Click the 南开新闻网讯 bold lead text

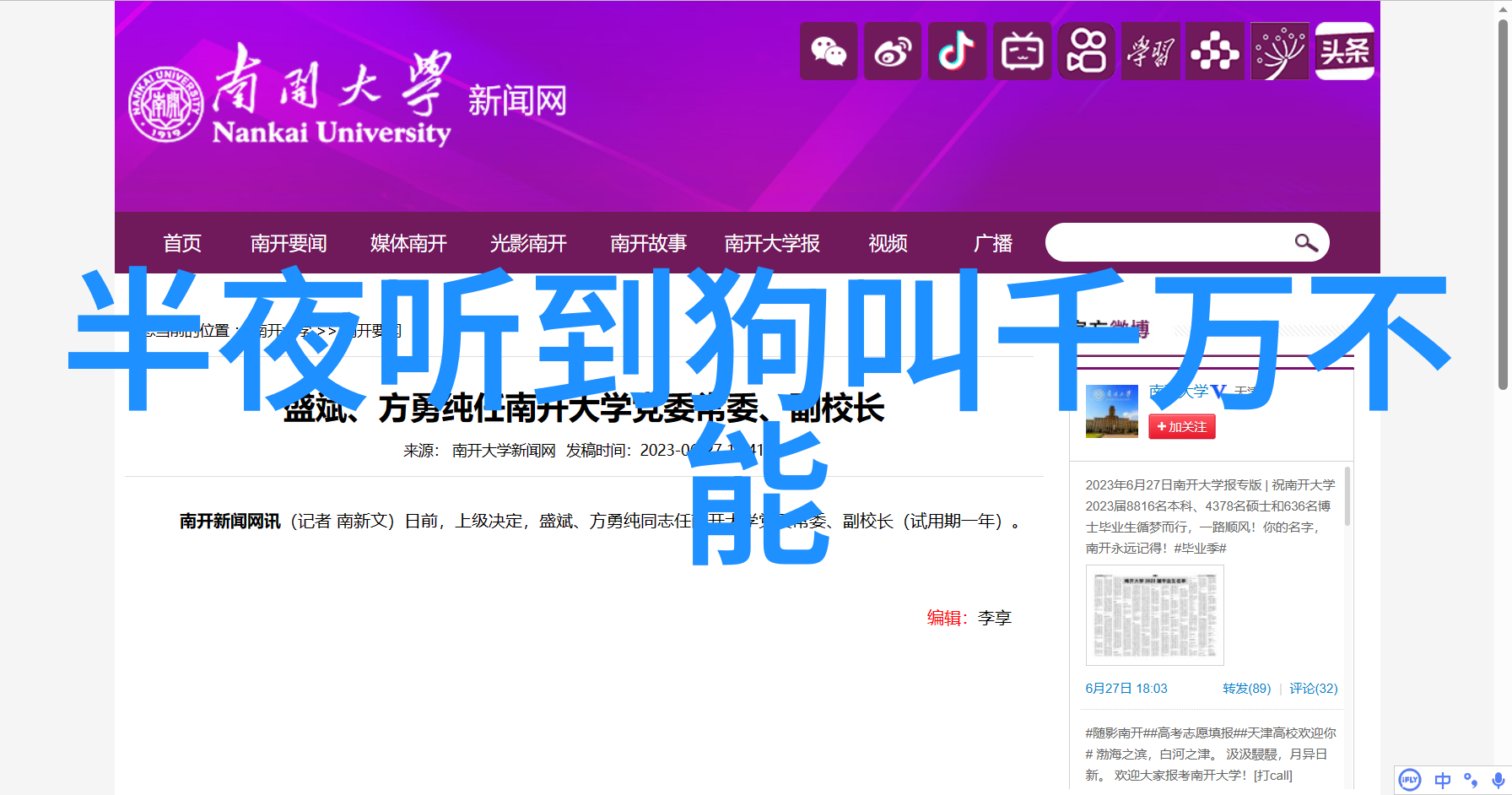pyautogui.click(x=229, y=522)
